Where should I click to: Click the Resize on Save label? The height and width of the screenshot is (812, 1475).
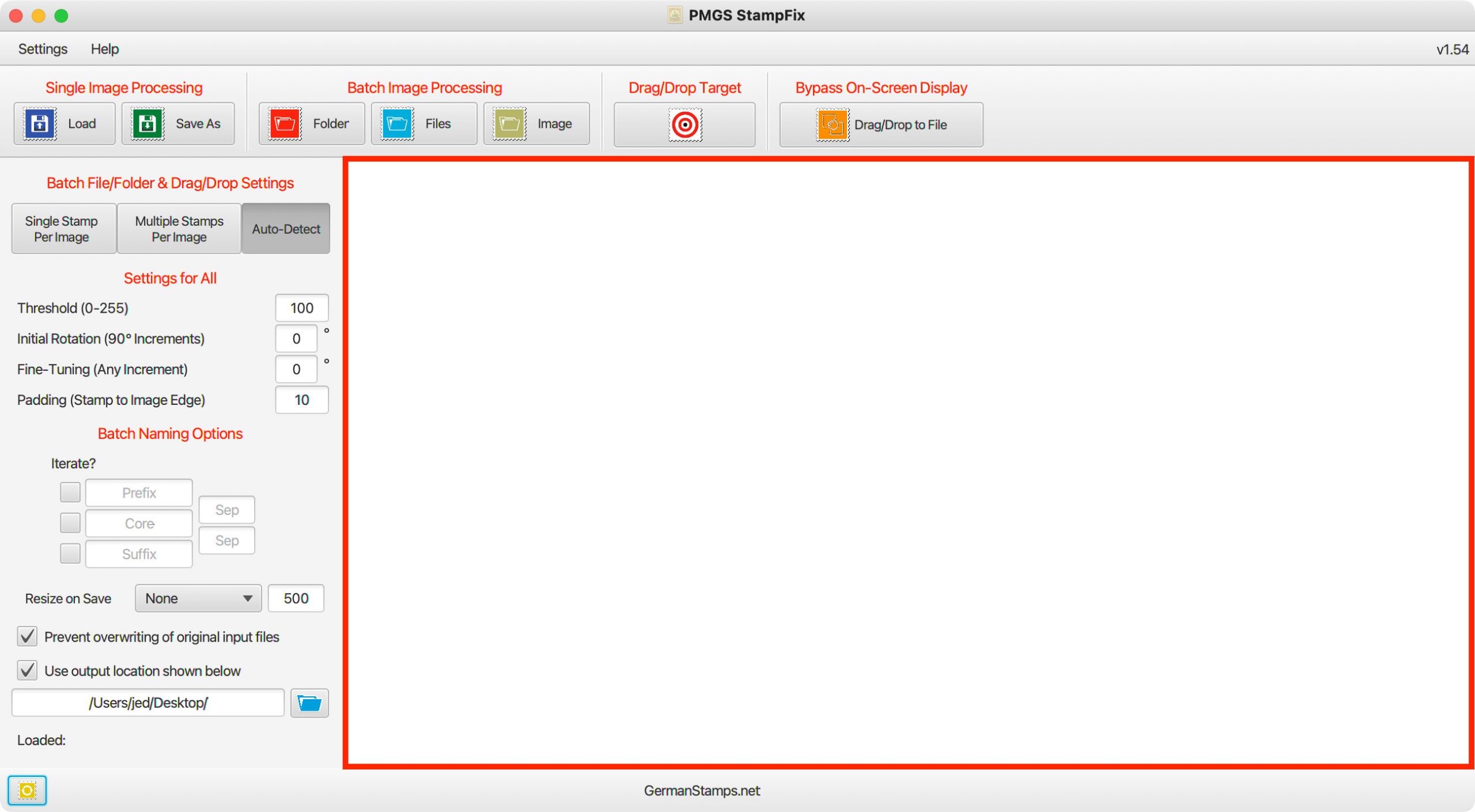tap(68, 598)
